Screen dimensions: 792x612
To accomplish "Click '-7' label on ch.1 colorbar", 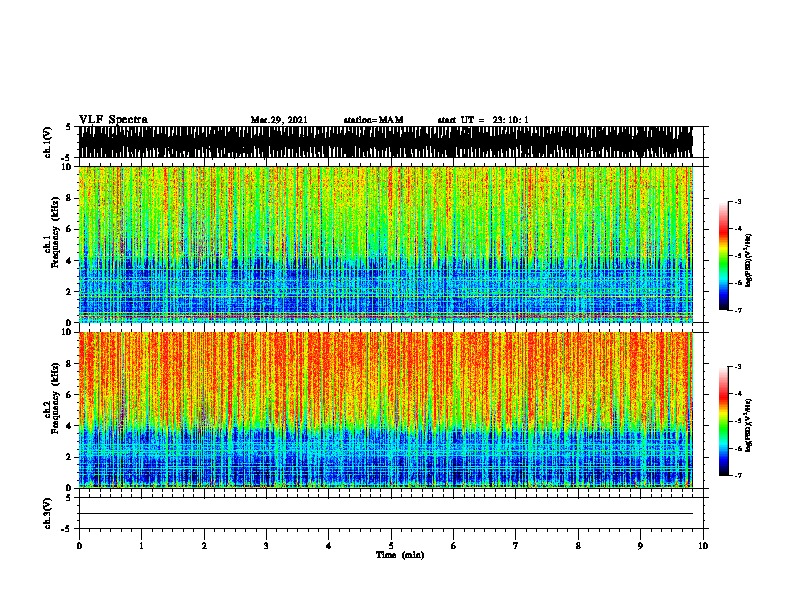I will pyautogui.click(x=737, y=310).
